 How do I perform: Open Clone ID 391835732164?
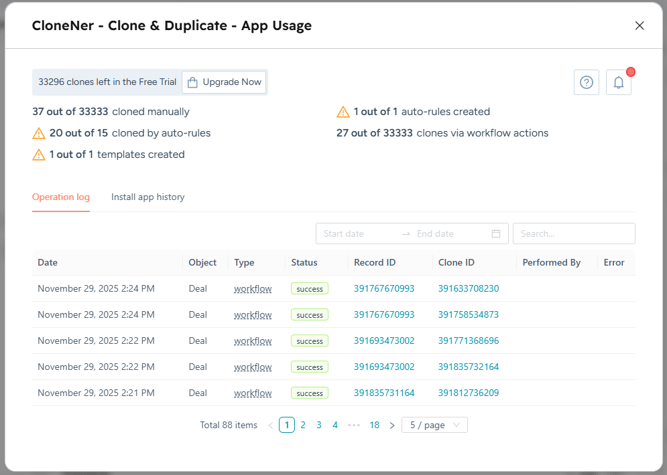(468, 367)
